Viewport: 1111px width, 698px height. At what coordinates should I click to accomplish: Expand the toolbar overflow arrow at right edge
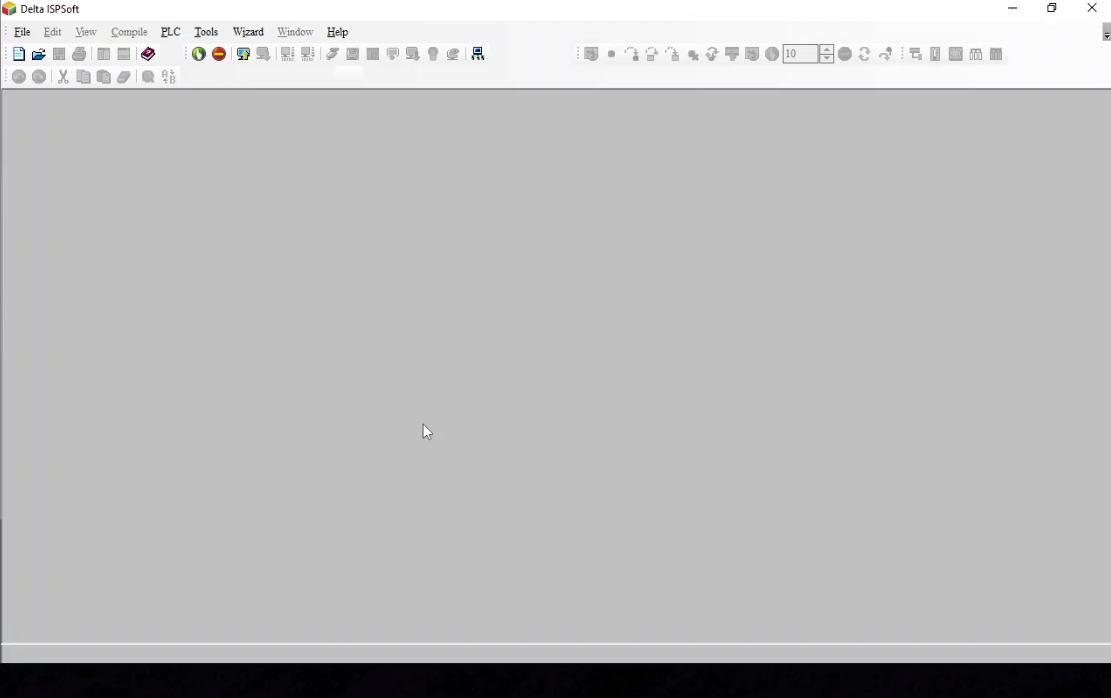[1105, 35]
